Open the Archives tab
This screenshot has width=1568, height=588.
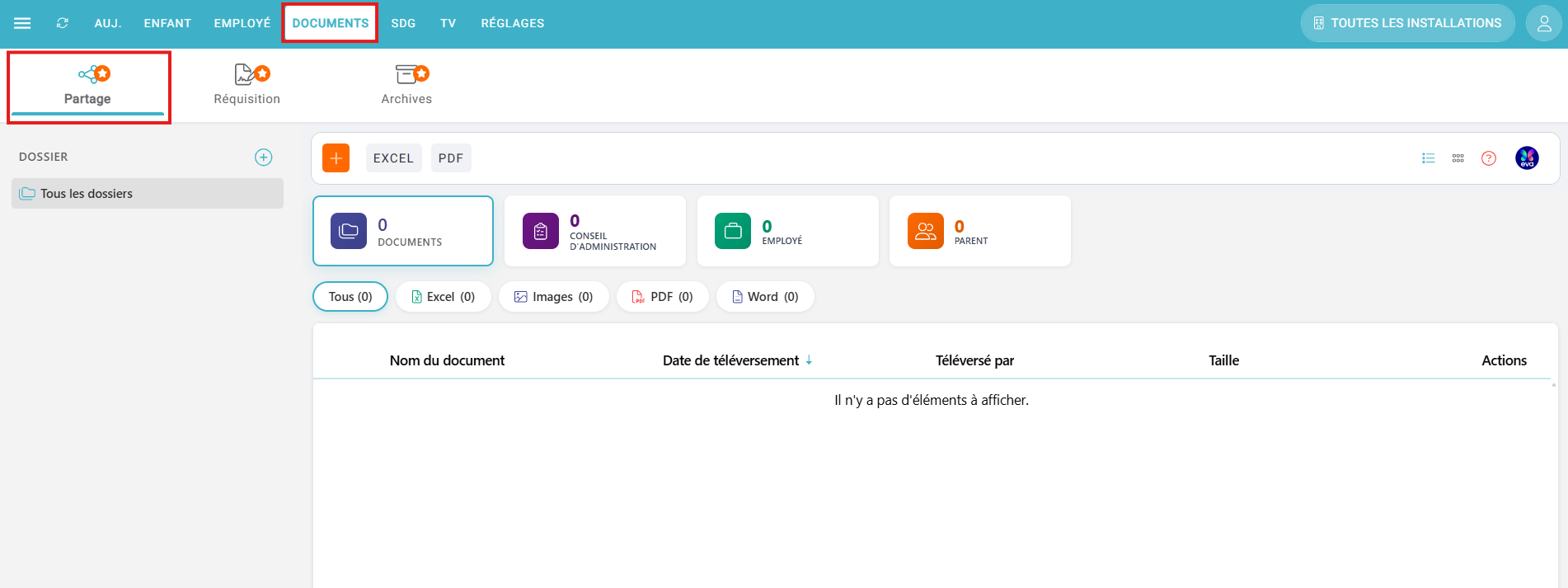406,86
